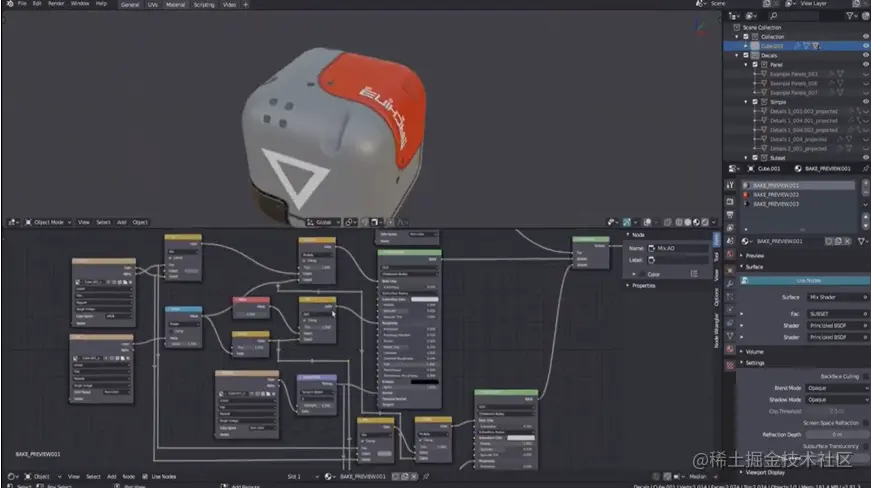The width and height of the screenshot is (871, 488).
Task: Hide the Decals collection eye icon
Action: [865, 56]
